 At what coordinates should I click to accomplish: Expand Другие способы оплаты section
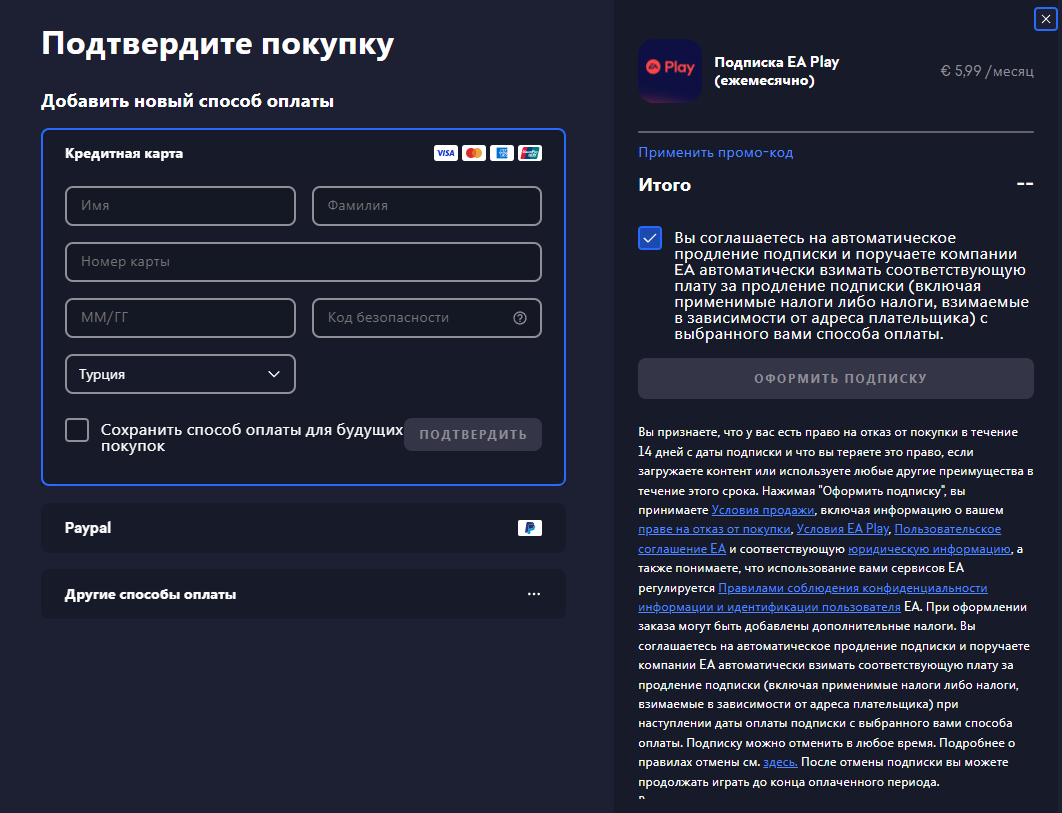[x=303, y=594]
